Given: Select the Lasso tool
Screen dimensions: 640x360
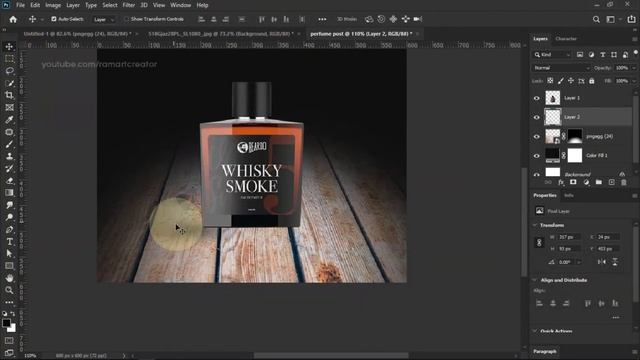Looking at the screenshot, I should point(9,71).
